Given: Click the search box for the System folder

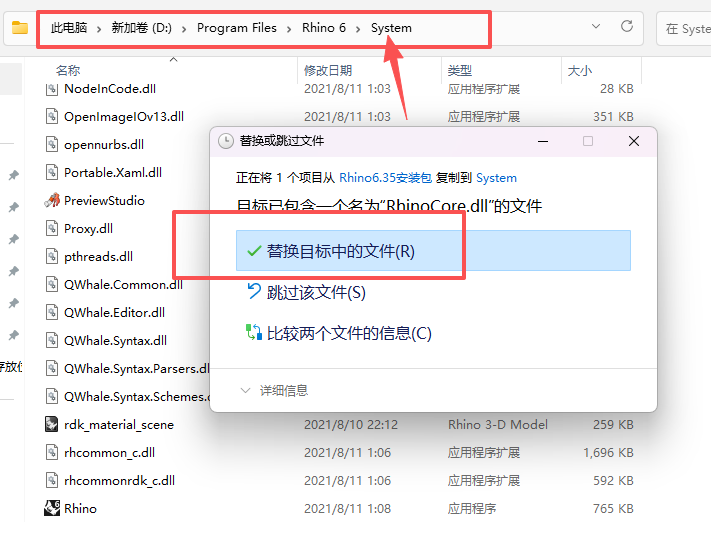Looking at the screenshot, I should 685,29.
